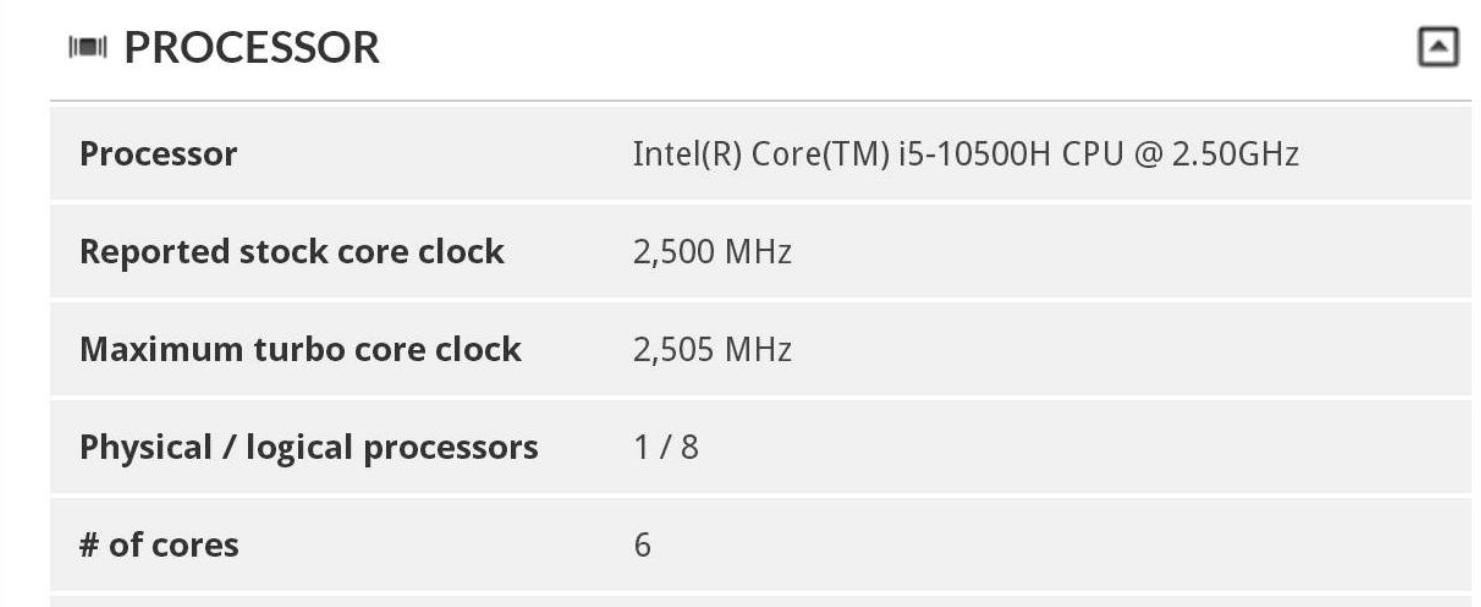Collapse the PROCESSOR section using the arrow
This screenshot has height=607, width=1481.
coord(1440,46)
